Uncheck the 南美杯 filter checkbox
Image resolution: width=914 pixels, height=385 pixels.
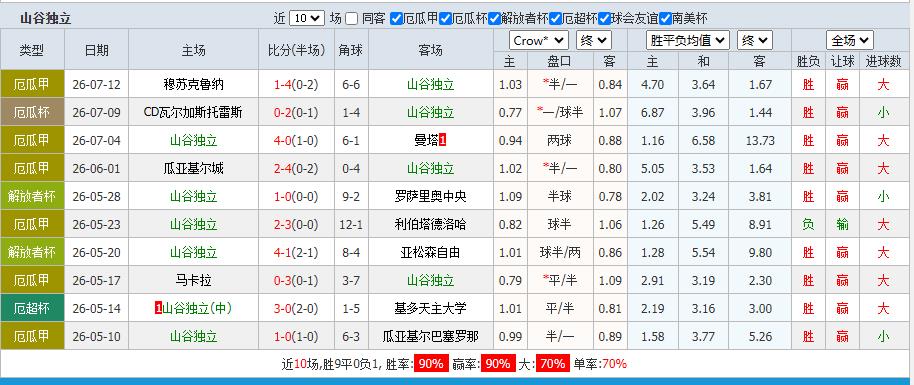pos(665,19)
